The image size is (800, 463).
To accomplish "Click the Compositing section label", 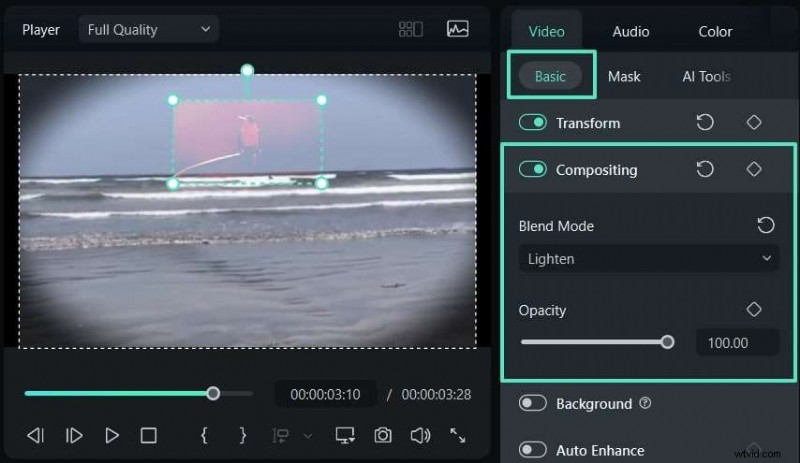I will tap(596, 170).
